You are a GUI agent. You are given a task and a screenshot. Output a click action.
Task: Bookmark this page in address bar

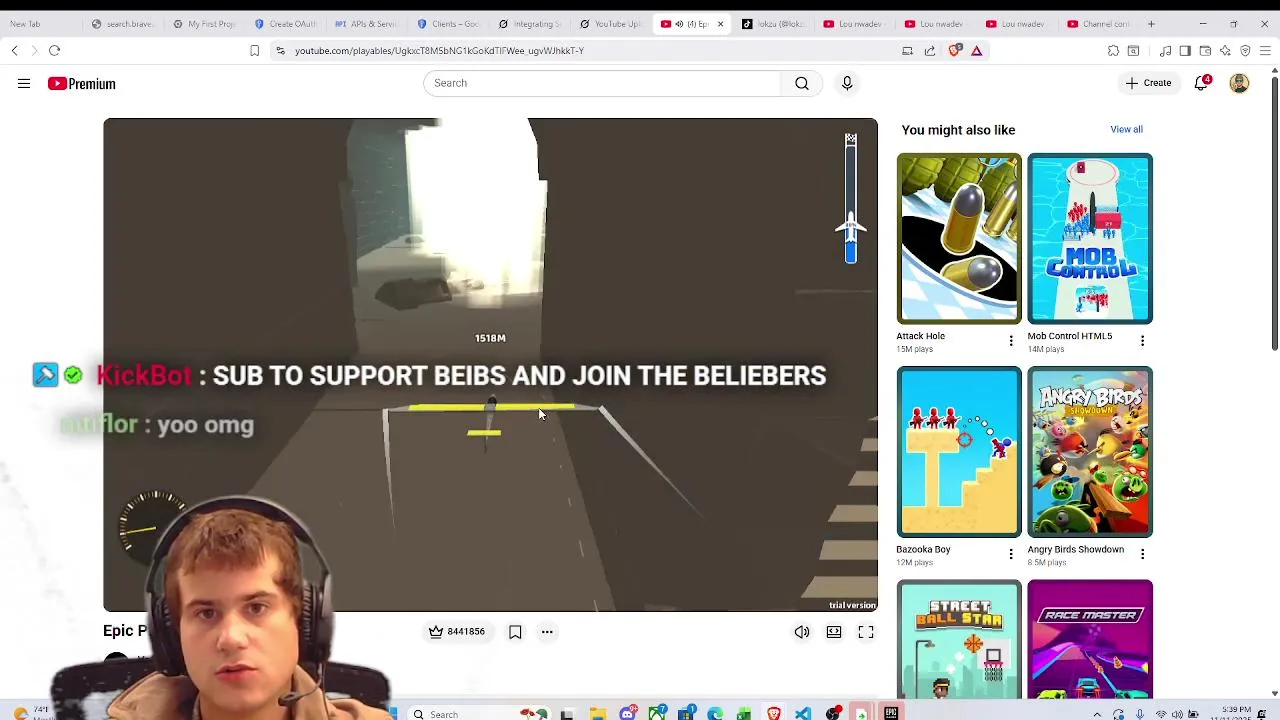[254, 50]
